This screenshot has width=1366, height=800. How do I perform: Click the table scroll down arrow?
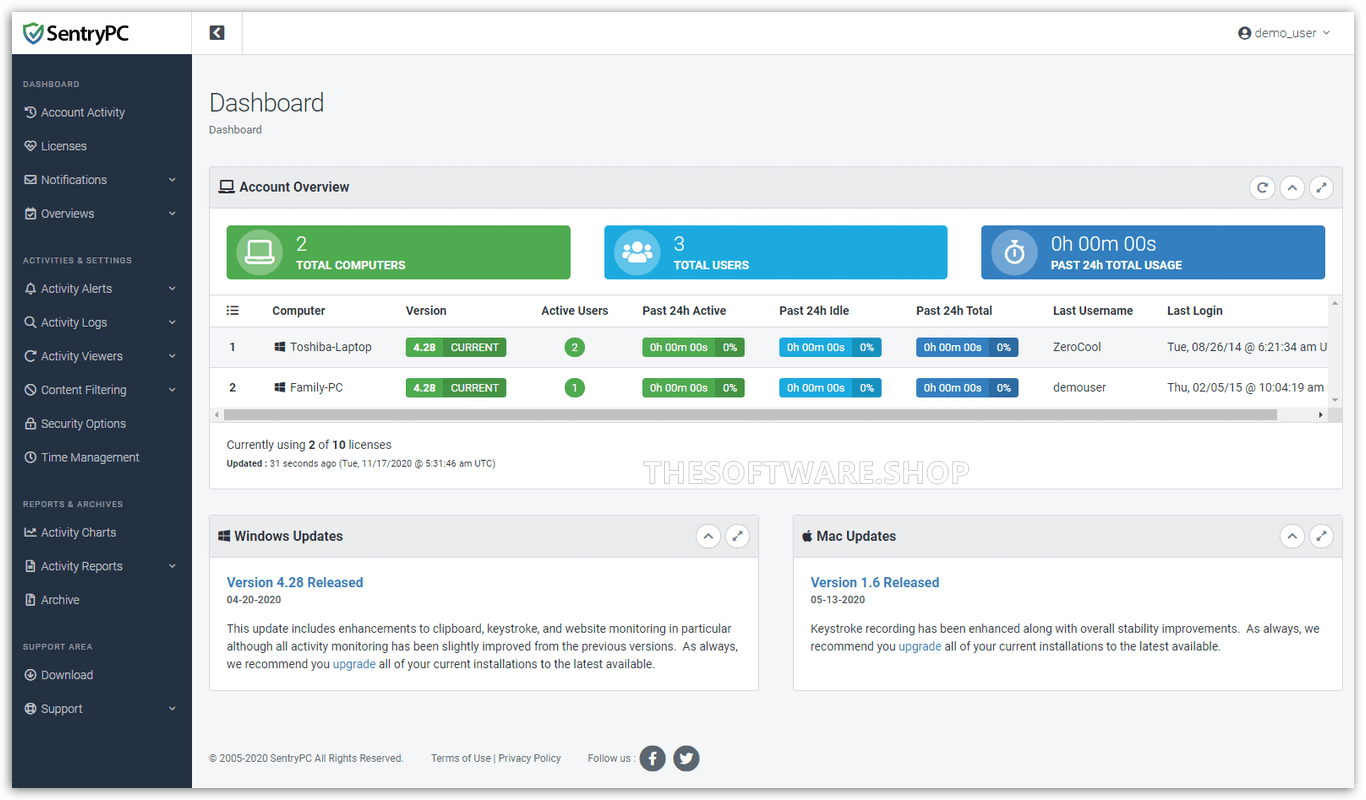point(1335,400)
